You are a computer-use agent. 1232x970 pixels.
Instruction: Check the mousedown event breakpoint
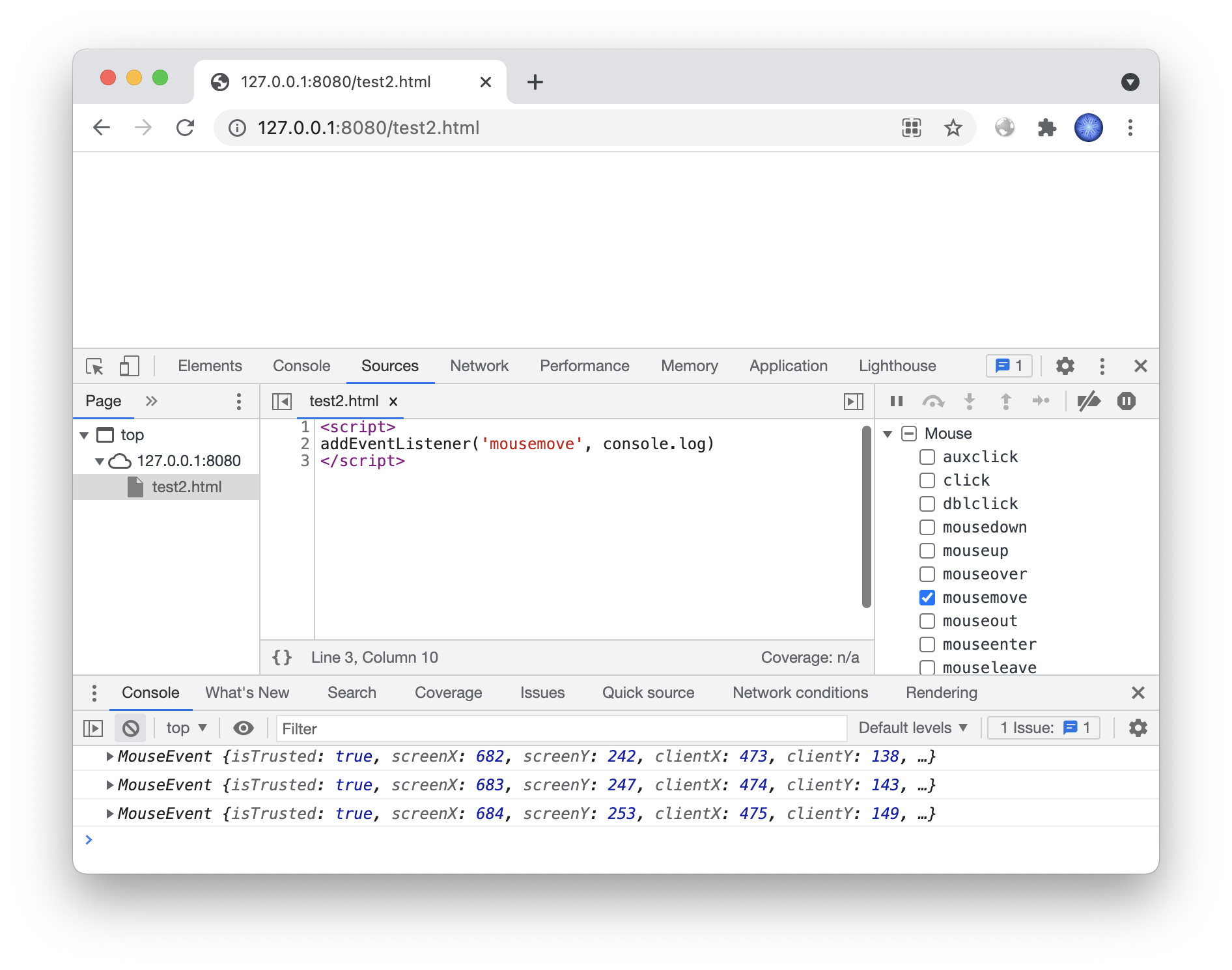coord(927,527)
